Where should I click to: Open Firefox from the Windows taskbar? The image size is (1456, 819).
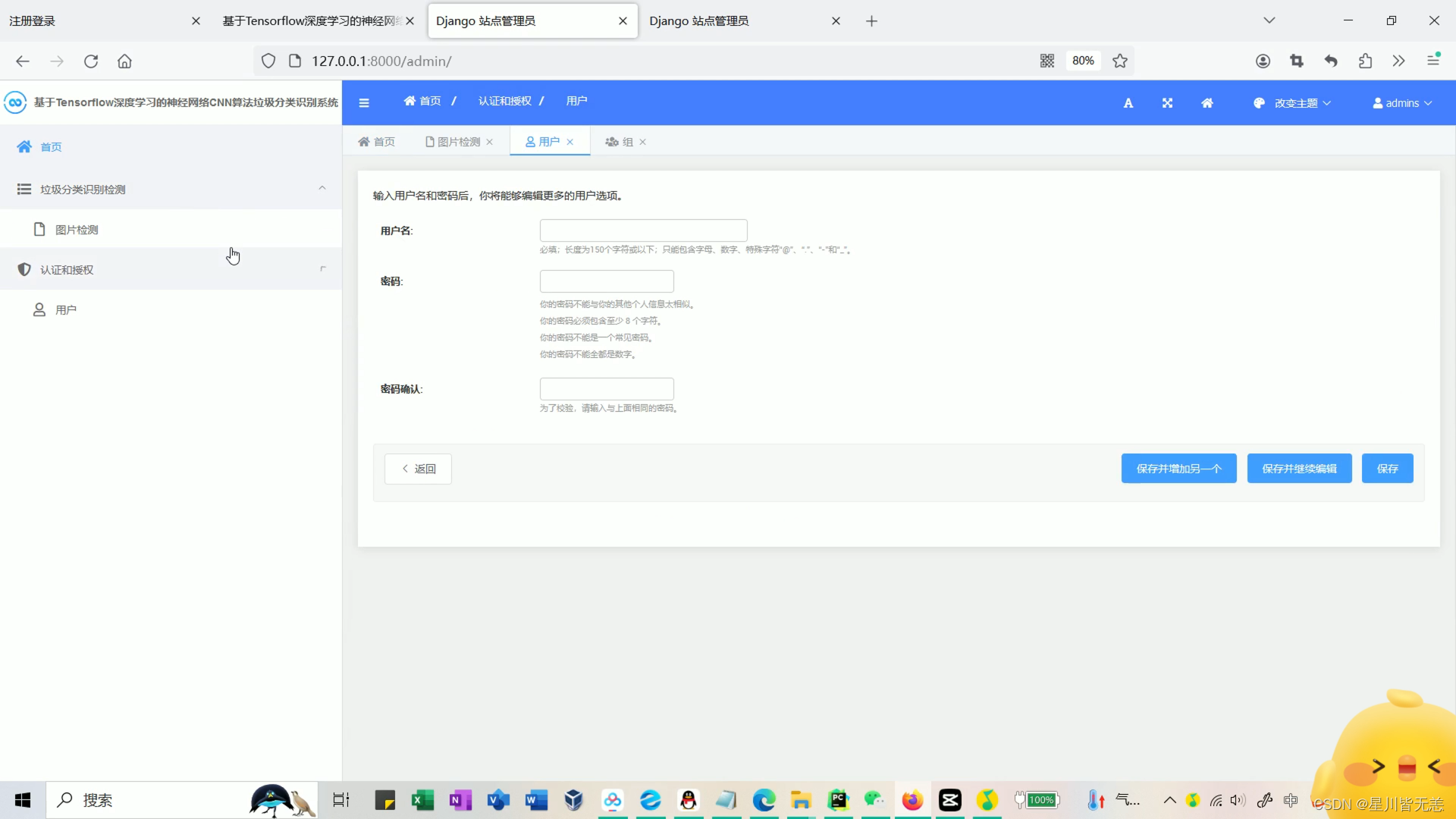click(912, 800)
